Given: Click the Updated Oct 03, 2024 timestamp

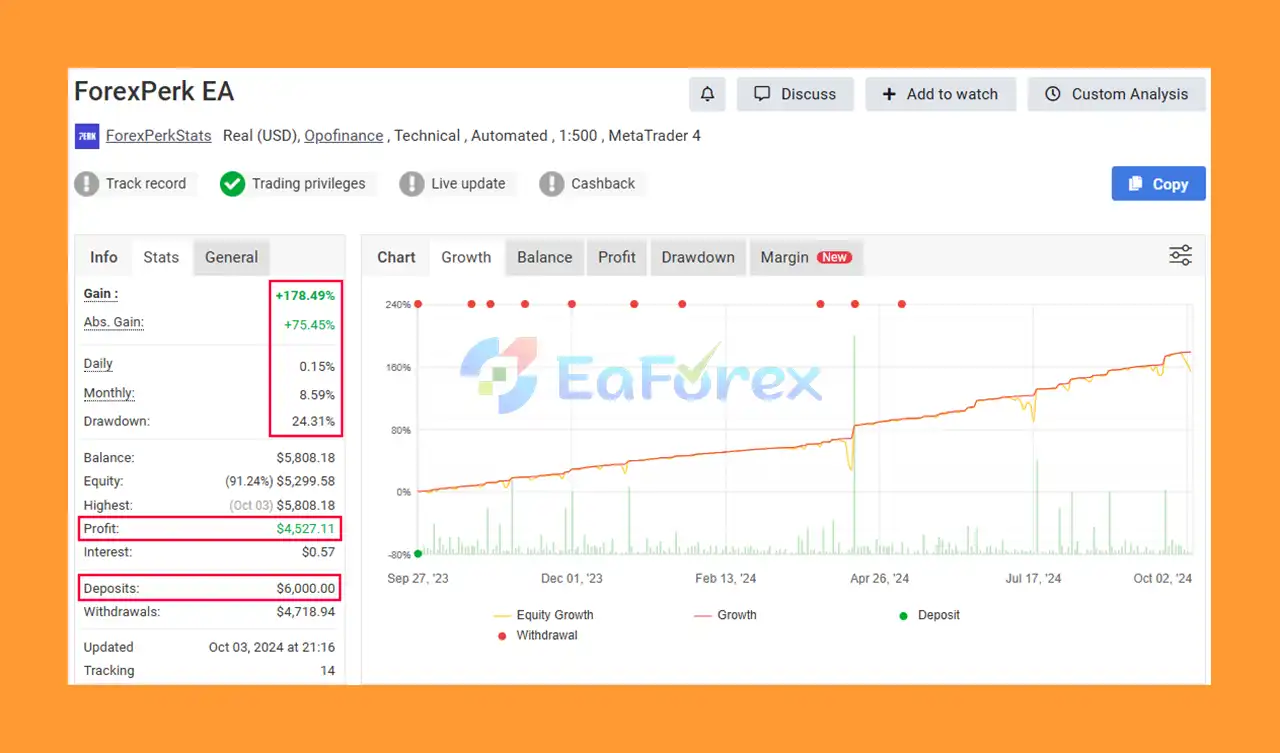Looking at the screenshot, I should [x=272, y=647].
